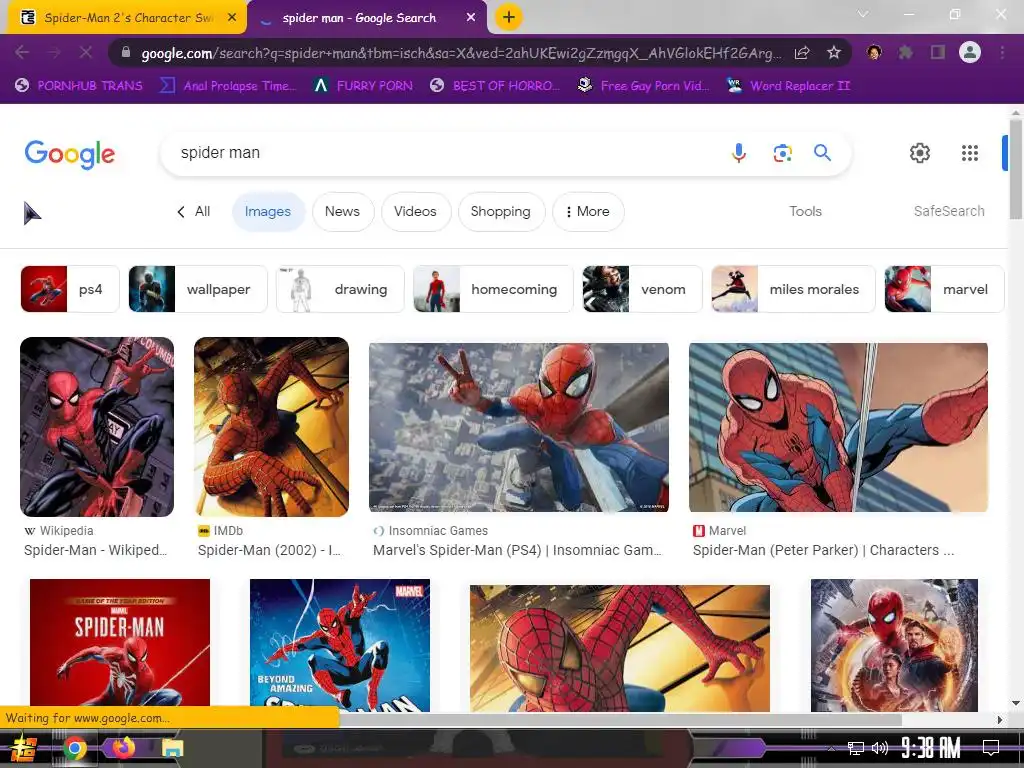Stop loading the page
This screenshot has width=1024, height=768.
[86, 52]
